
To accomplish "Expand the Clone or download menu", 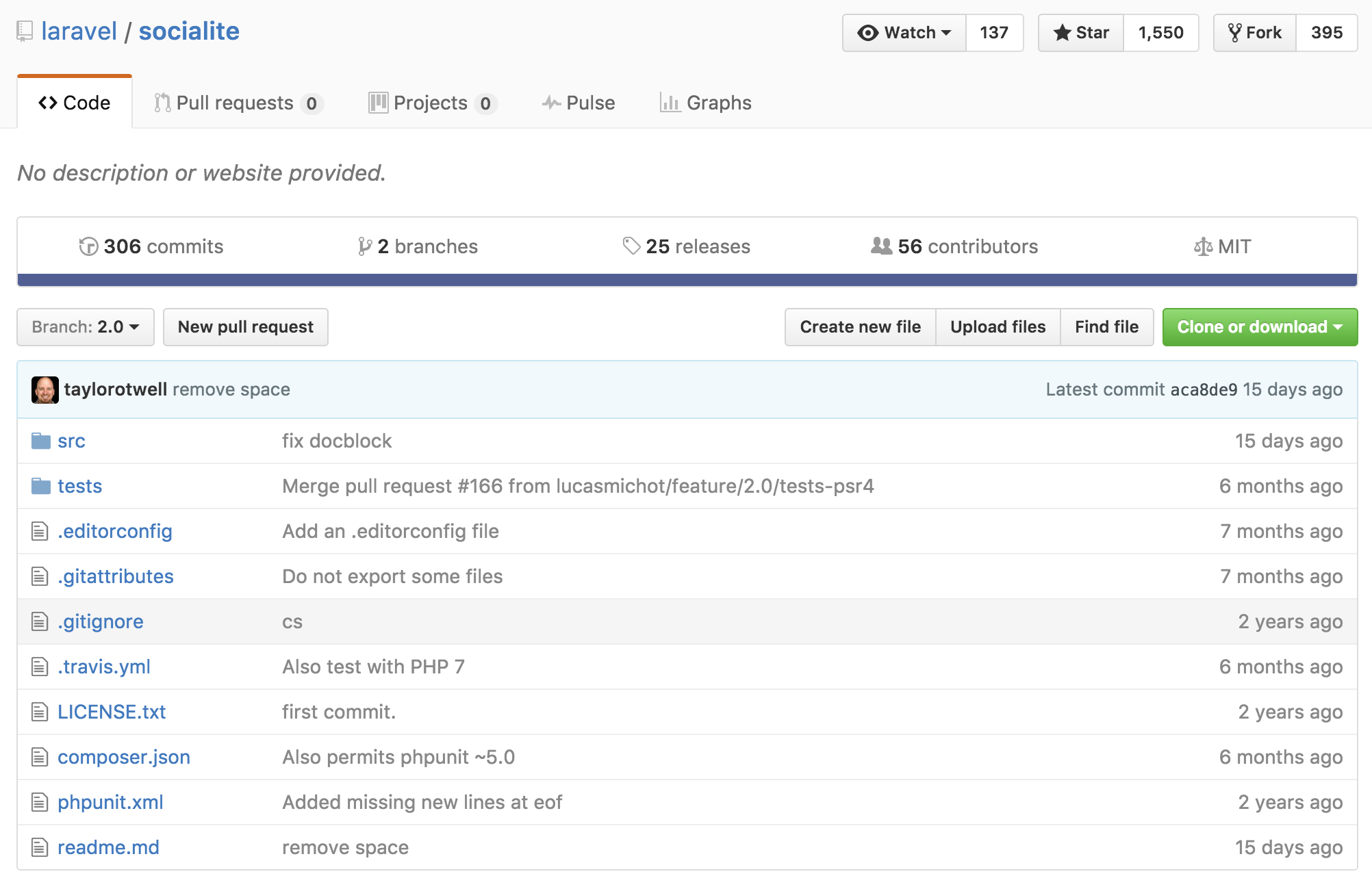I will (x=1259, y=327).
